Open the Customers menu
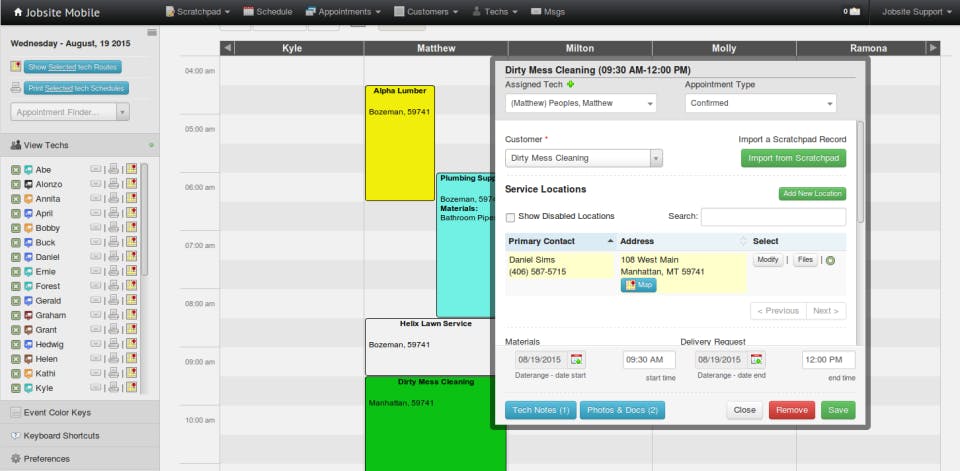 tap(426, 12)
